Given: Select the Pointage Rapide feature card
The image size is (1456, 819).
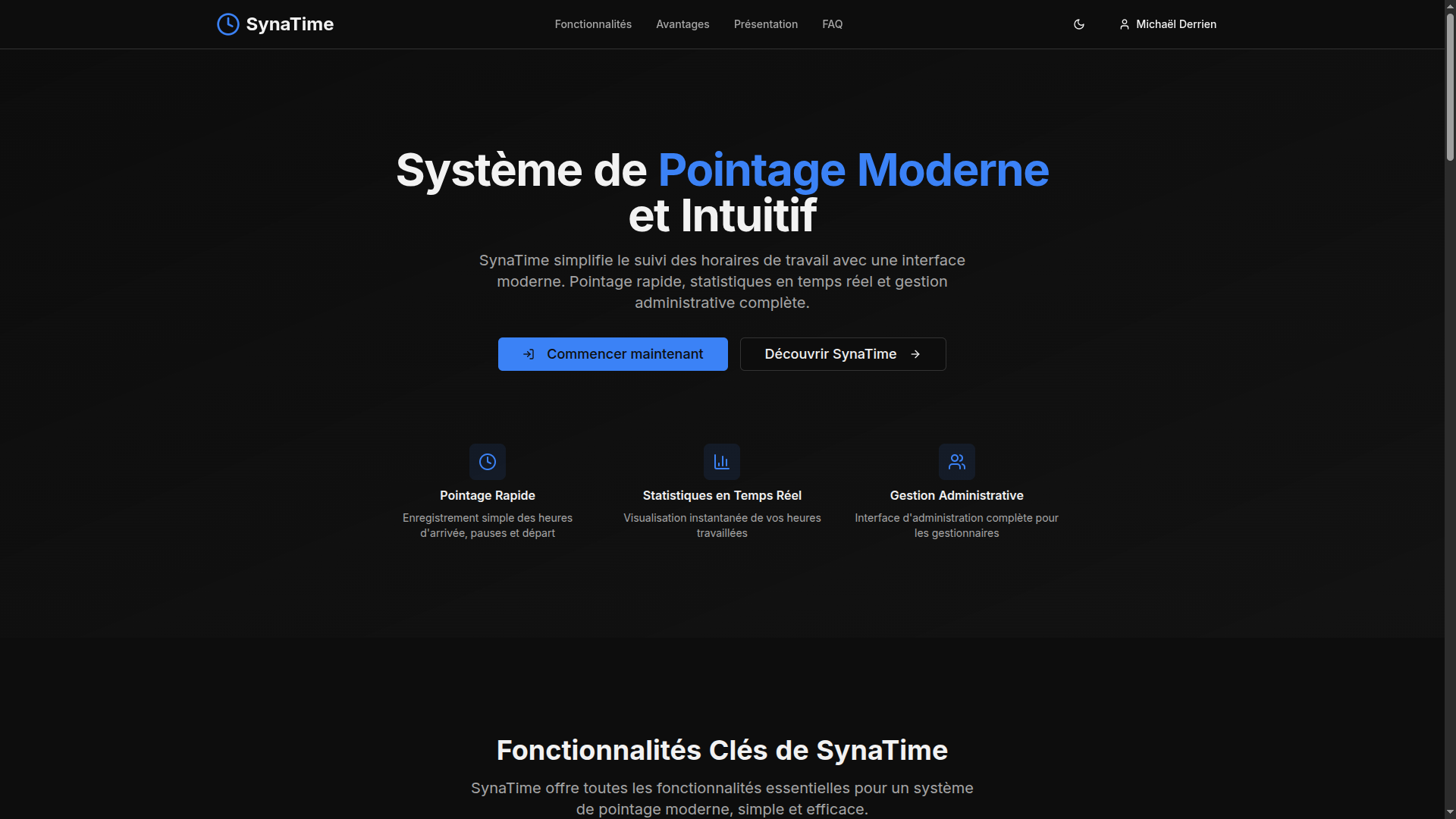Looking at the screenshot, I should tap(487, 495).
